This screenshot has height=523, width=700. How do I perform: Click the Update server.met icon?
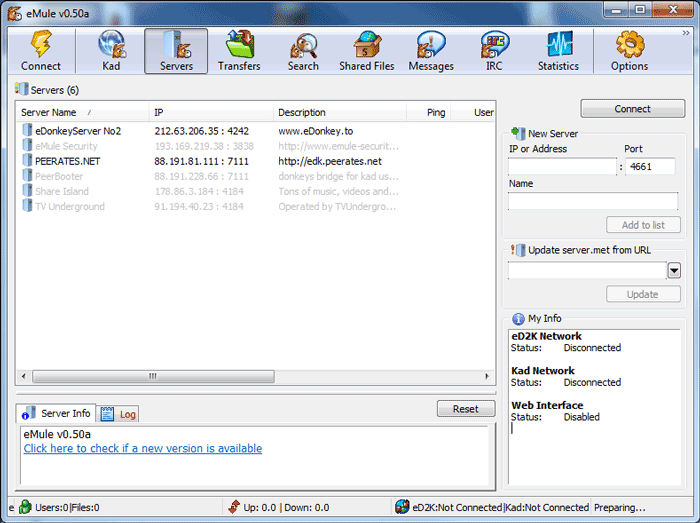point(518,250)
